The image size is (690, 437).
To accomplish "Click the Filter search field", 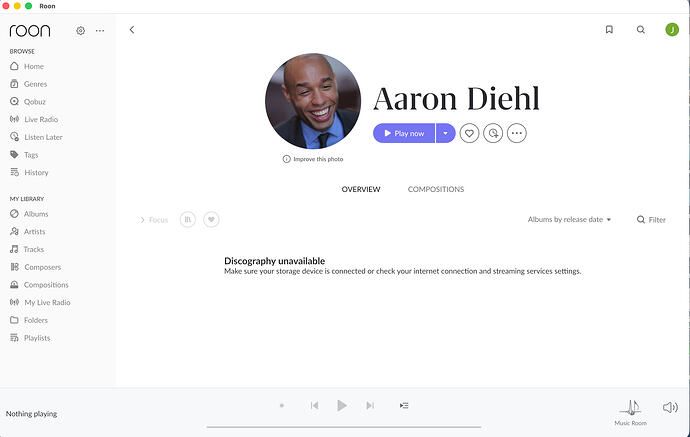I will (651, 220).
